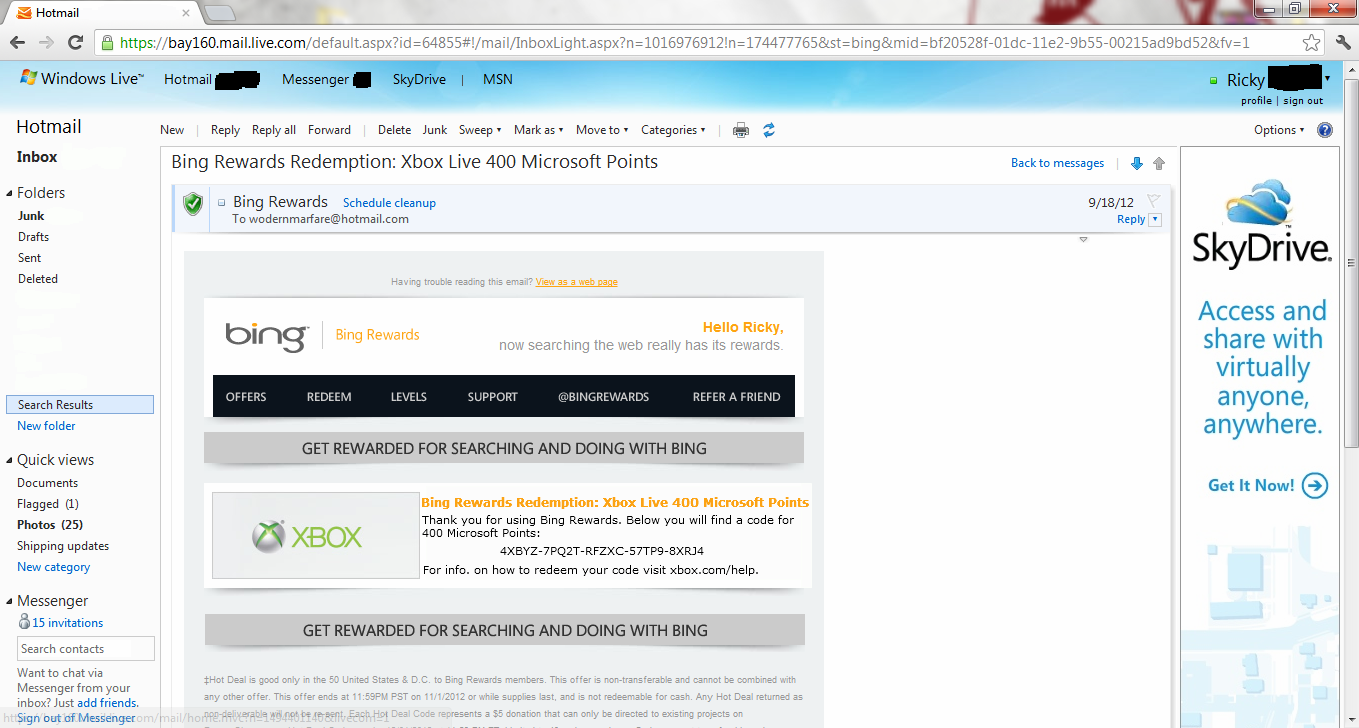Click profile link under Ricky
This screenshot has width=1359, height=728.
(x=1256, y=101)
